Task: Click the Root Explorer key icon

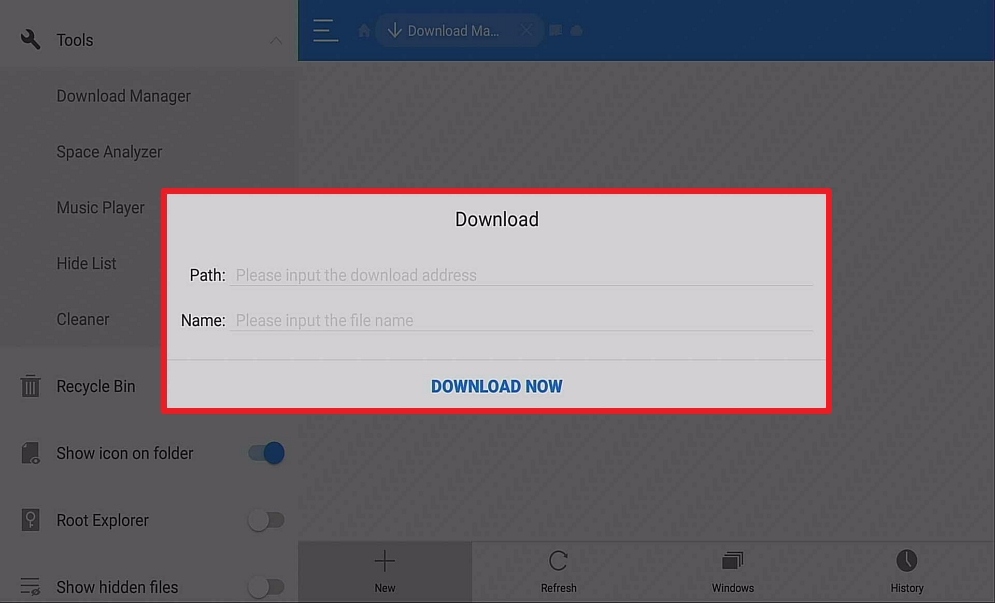Action: (30, 520)
